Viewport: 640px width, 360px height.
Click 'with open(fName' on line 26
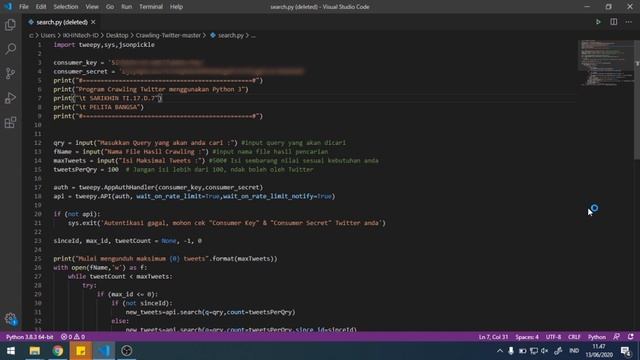tap(82, 268)
